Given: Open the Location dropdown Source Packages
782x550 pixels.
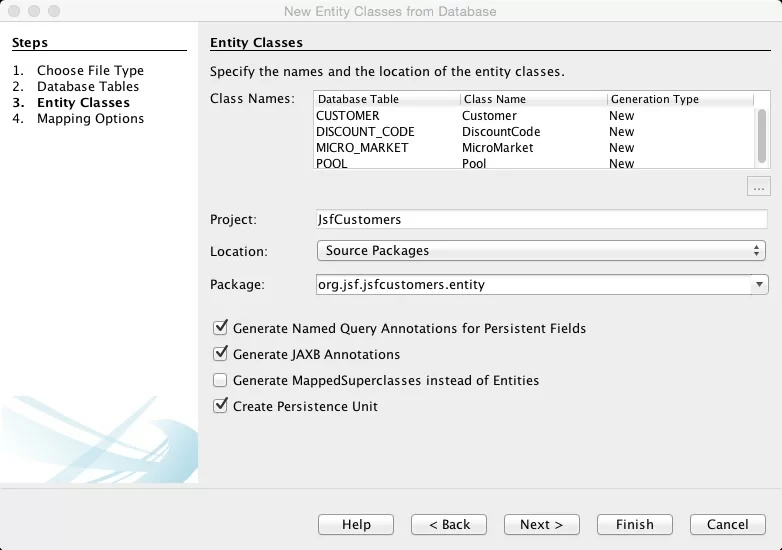Looking at the screenshot, I should point(541,251).
